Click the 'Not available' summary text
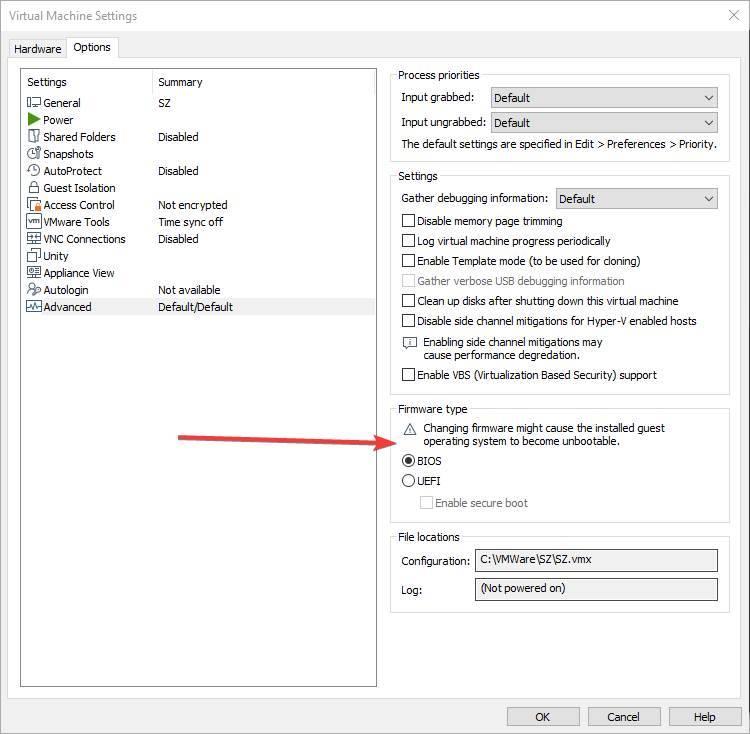Screen dimensions: 750x734 189,290
